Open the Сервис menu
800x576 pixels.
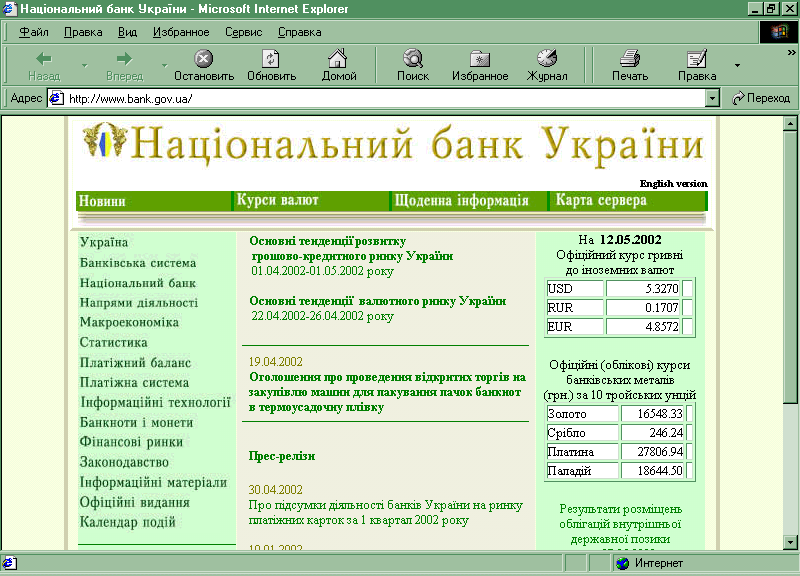pos(243,32)
